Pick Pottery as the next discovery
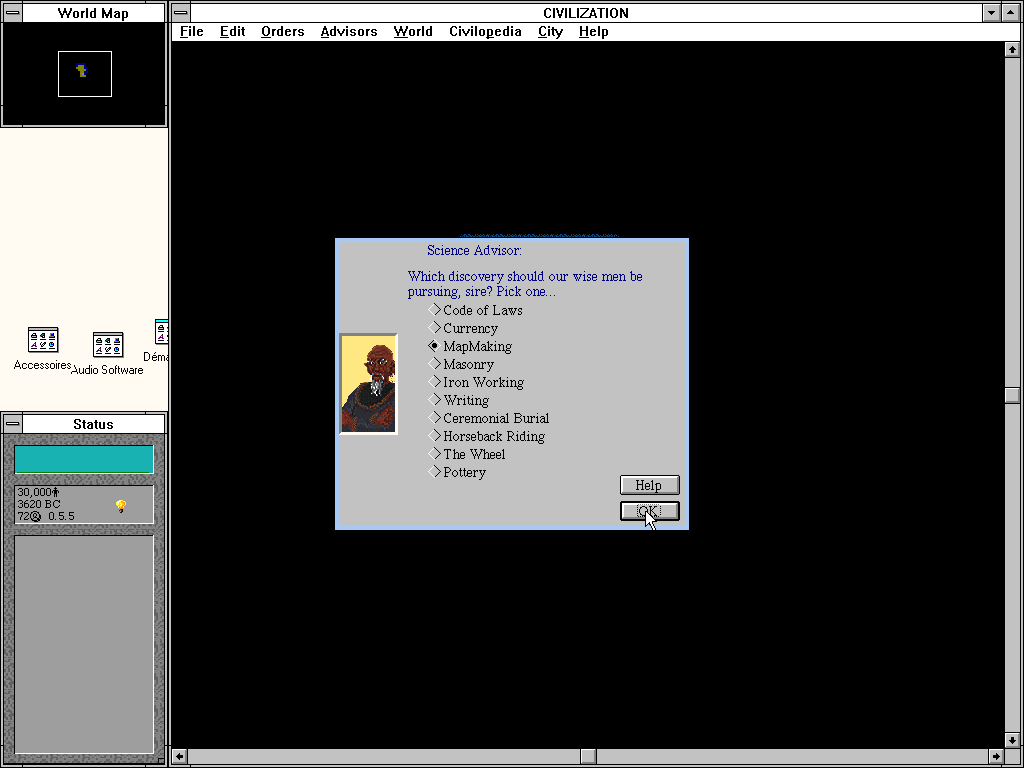Viewport: 1024px width, 768px height. click(x=457, y=472)
